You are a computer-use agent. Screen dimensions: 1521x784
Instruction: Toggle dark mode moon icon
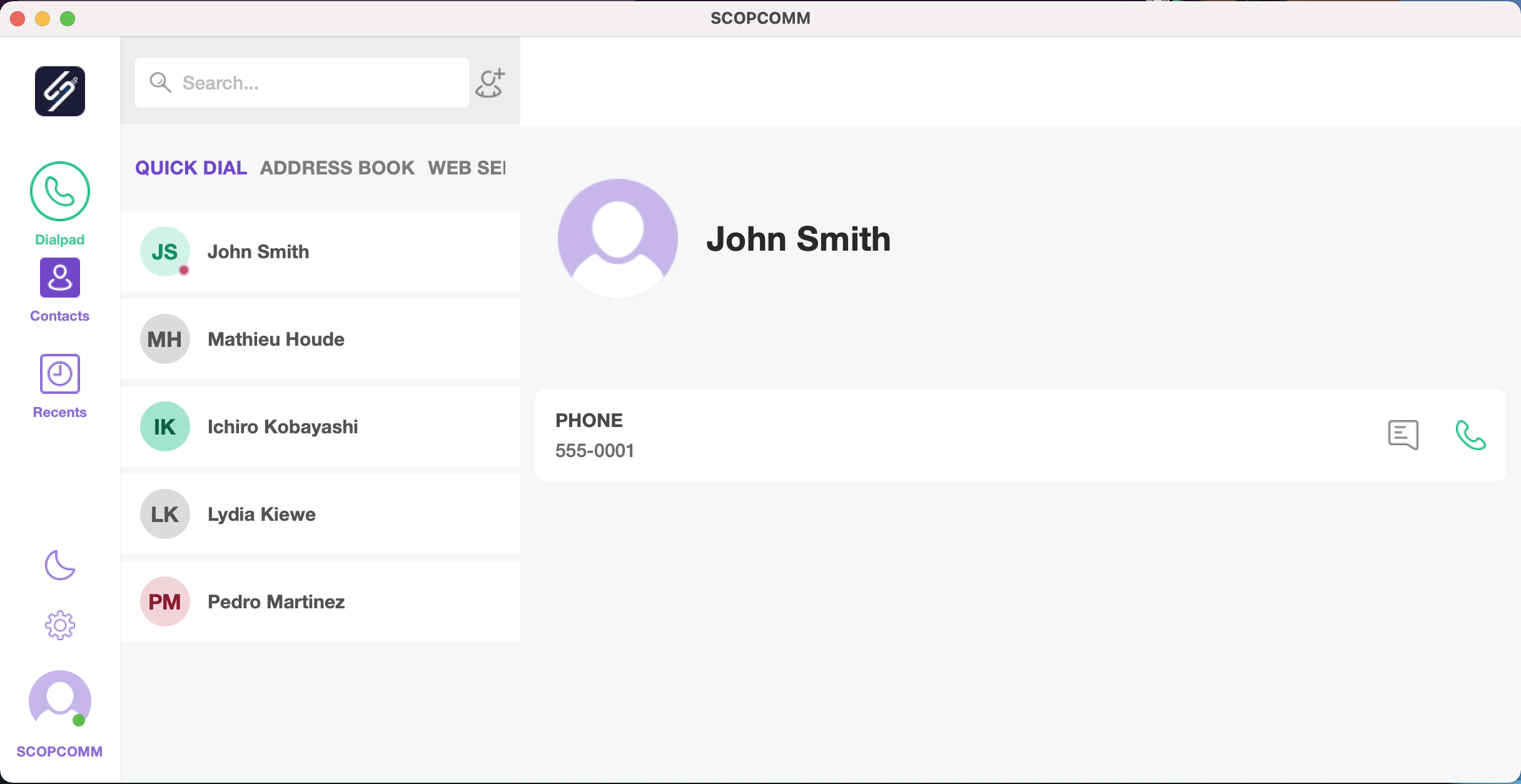click(60, 565)
